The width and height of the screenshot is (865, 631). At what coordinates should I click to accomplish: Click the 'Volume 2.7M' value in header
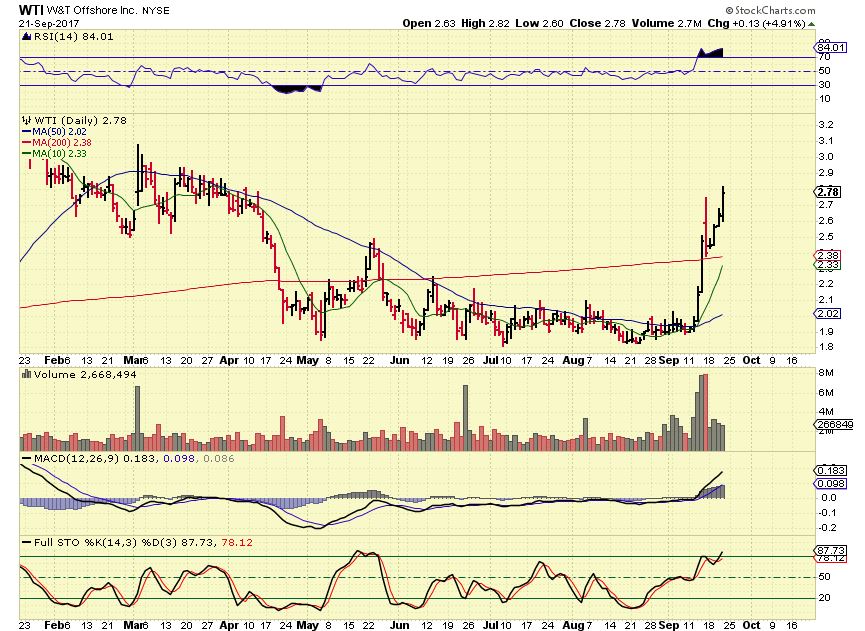click(666, 23)
